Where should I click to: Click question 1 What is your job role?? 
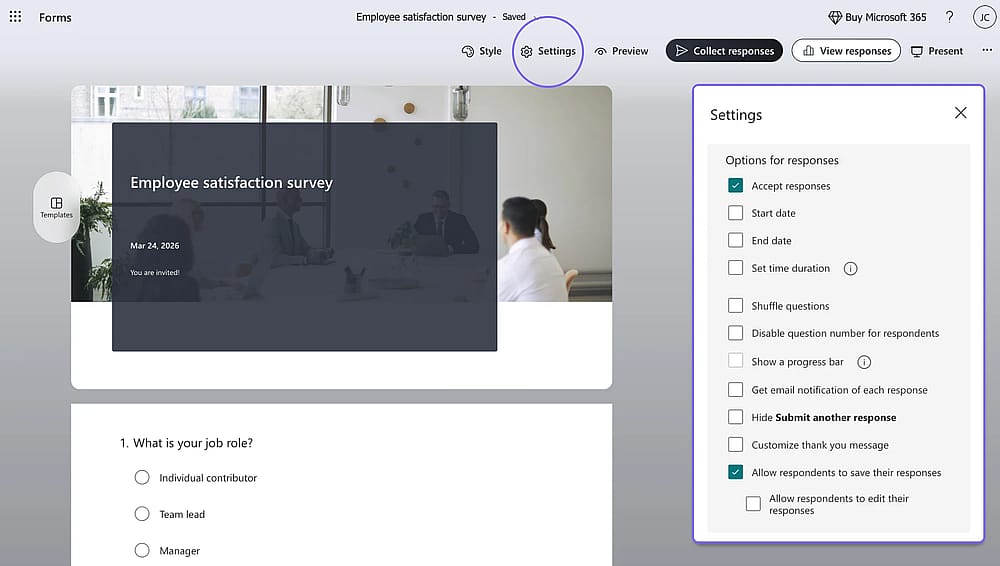pos(186,443)
